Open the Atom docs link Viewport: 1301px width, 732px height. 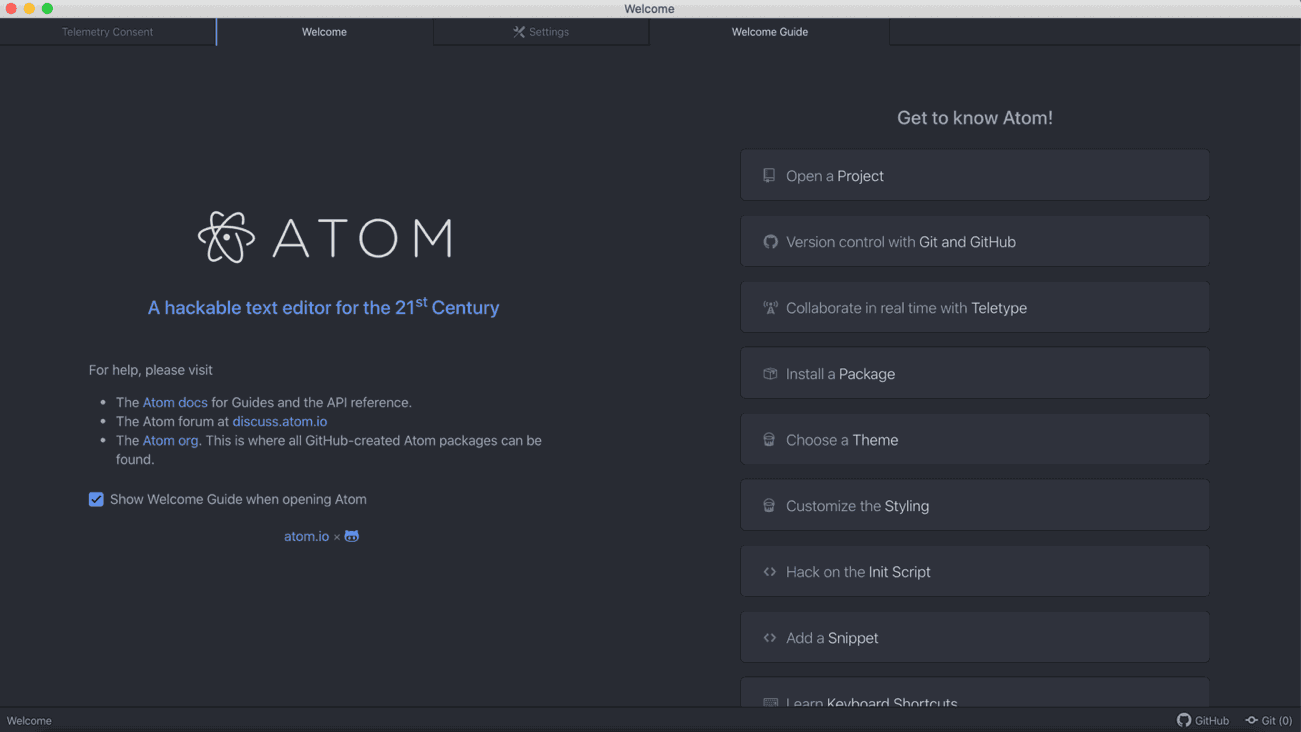click(x=175, y=402)
